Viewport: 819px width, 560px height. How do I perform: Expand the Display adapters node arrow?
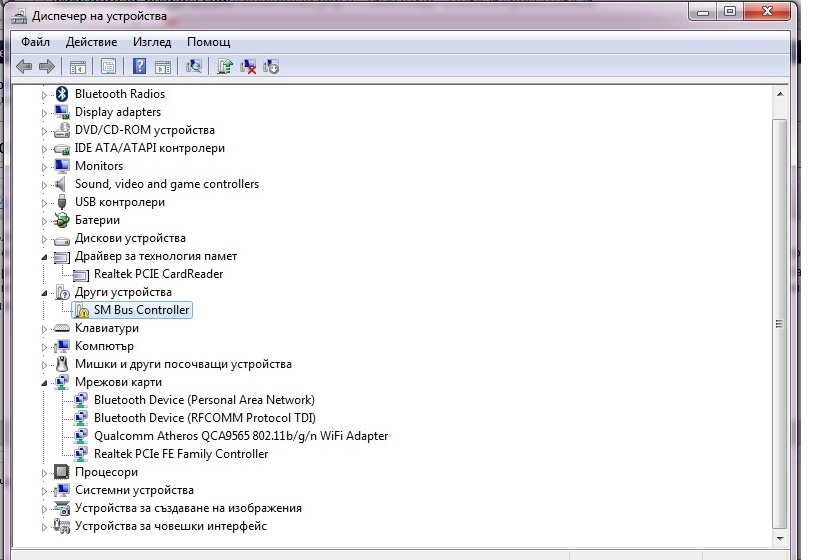[x=44, y=112]
